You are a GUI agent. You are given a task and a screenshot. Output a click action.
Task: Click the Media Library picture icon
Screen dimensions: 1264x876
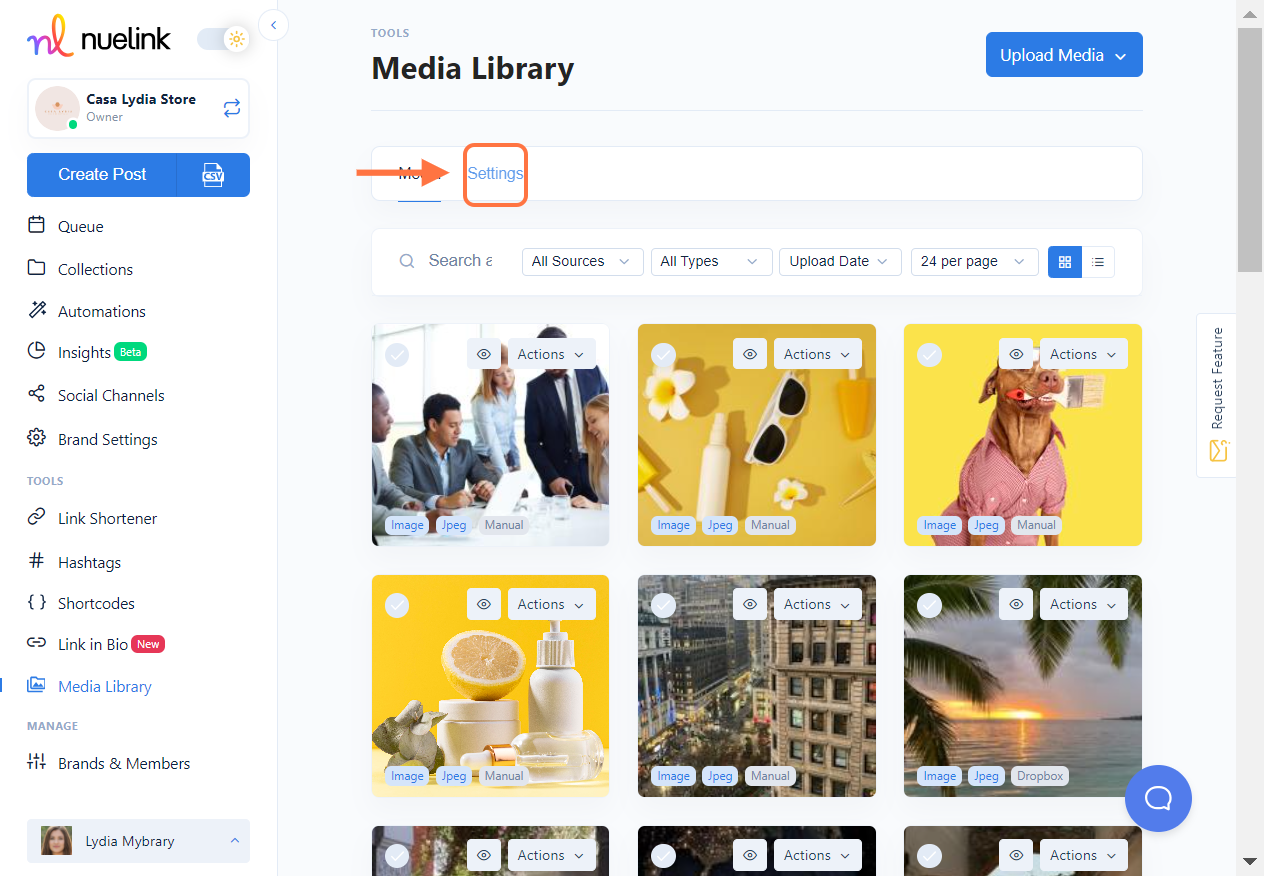click(x=37, y=685)
